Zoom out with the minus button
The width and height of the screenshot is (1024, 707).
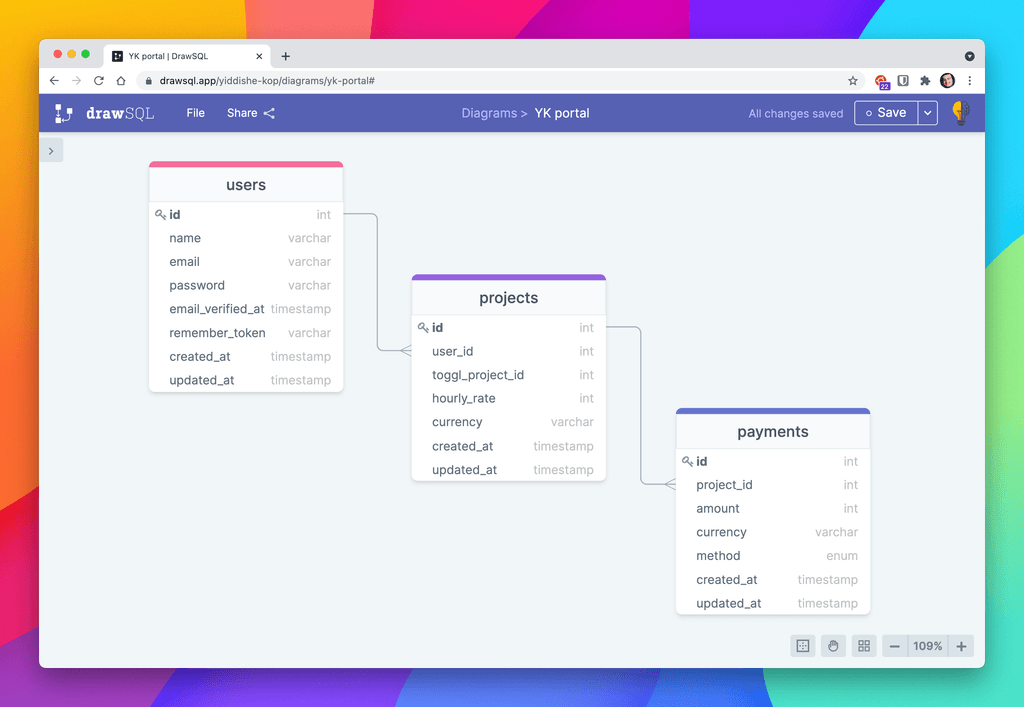(x=895, y=646)
